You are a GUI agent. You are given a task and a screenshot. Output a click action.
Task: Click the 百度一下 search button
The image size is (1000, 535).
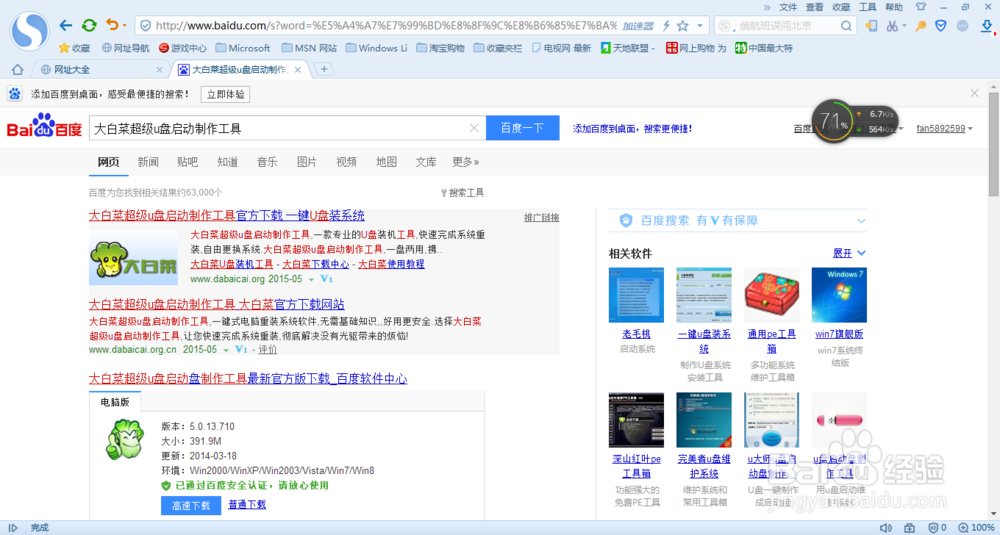(x=522, y=128)
